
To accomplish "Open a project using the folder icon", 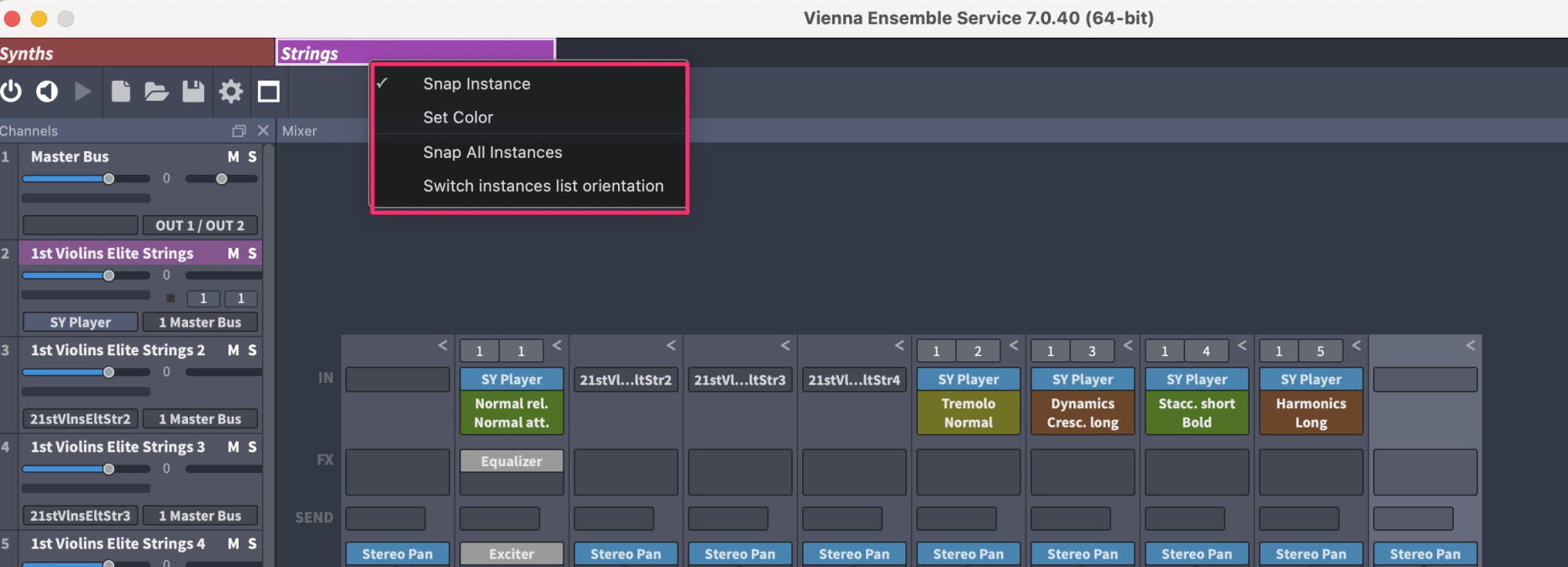I will pos(157,91).
